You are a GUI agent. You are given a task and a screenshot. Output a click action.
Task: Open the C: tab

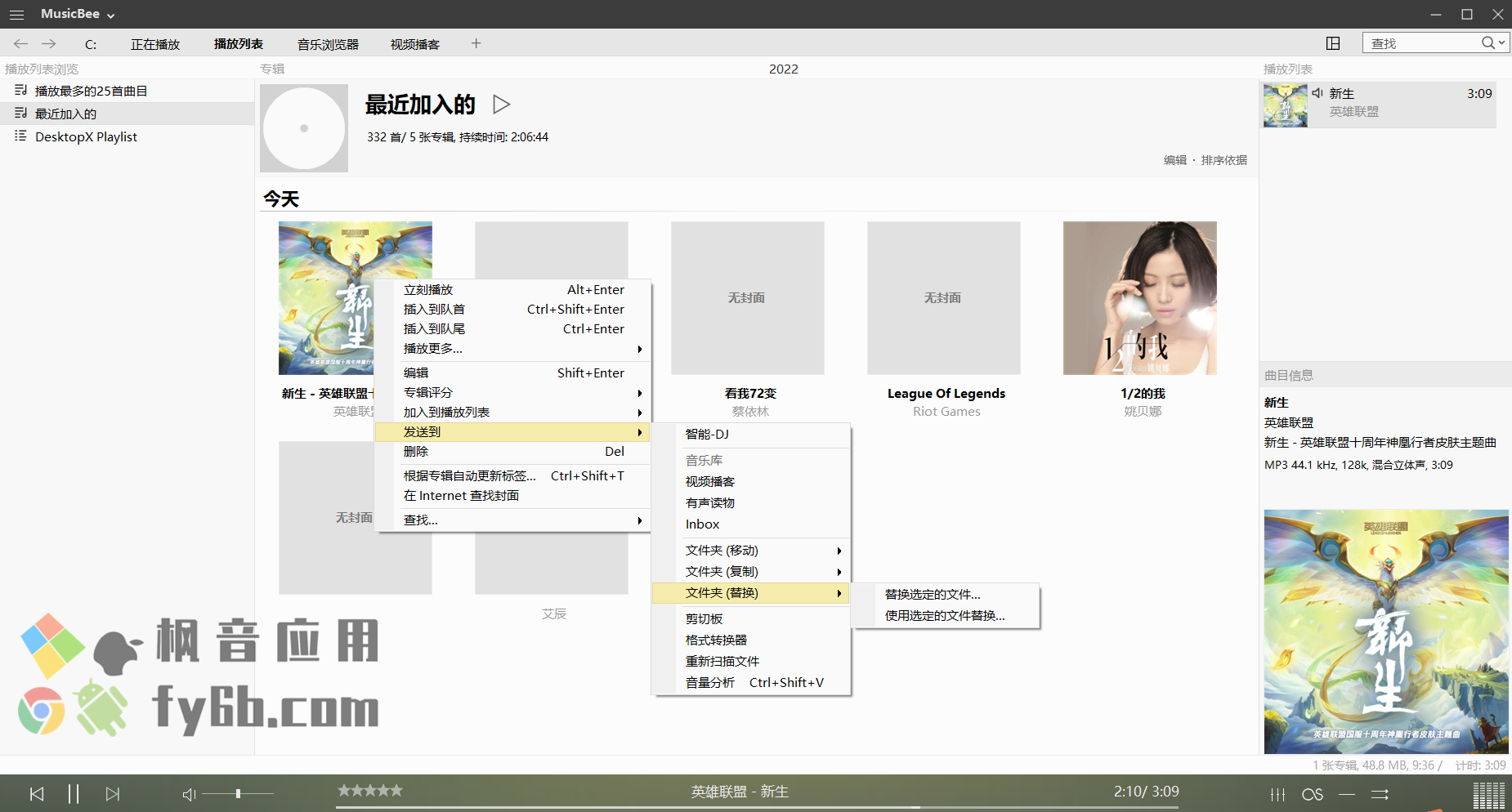[91, 44]
